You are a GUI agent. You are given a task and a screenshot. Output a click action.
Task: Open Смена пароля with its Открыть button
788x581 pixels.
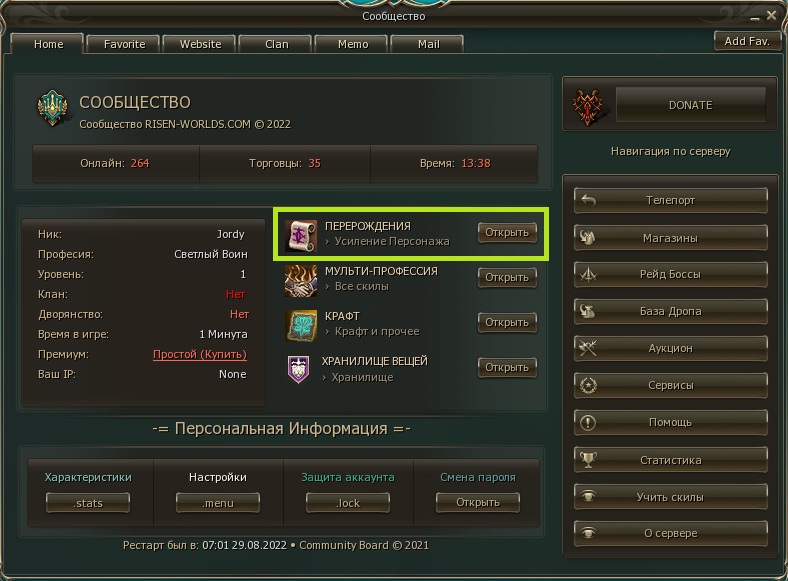point(477,503)
